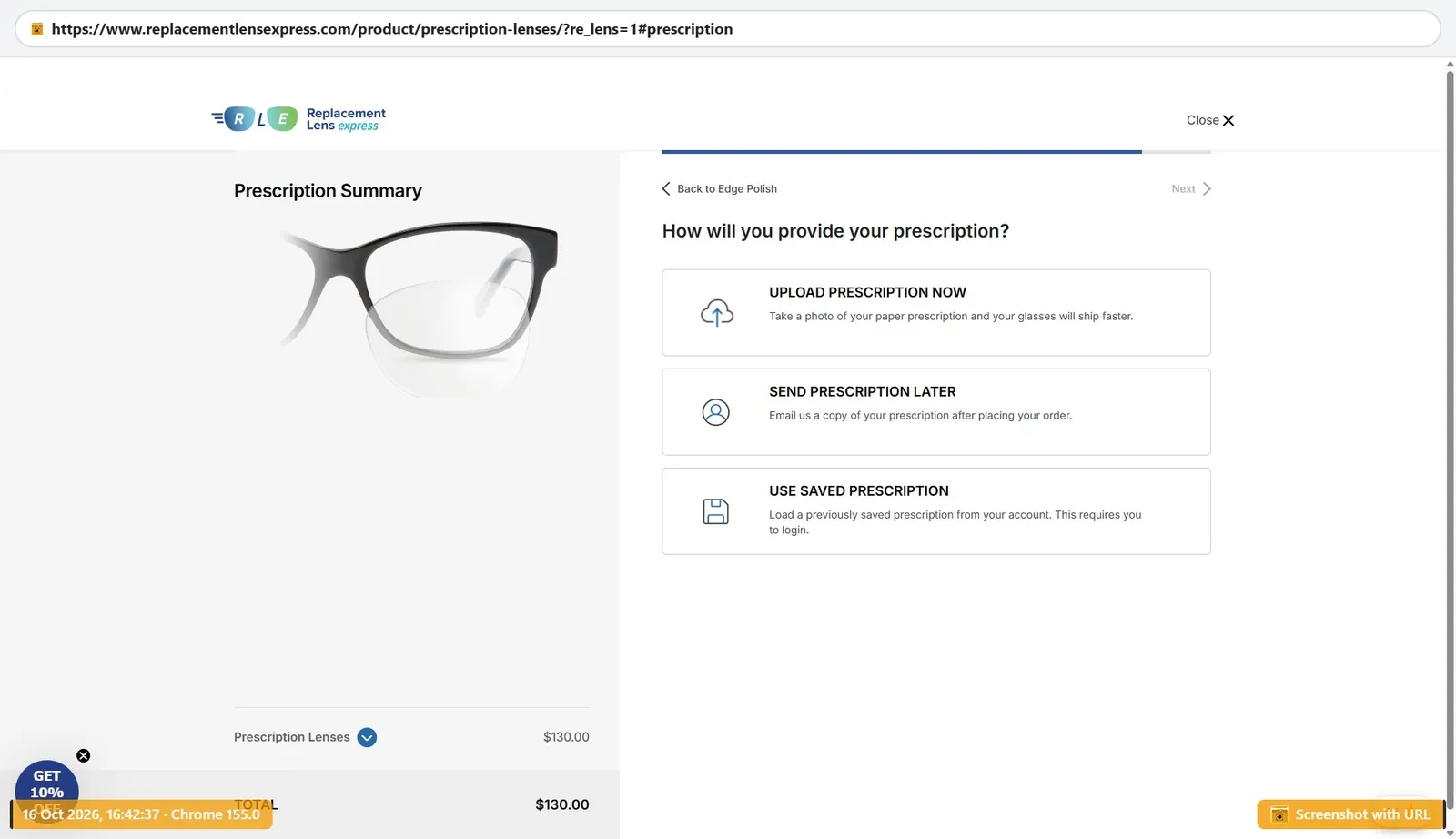Click the URL address field
The width and height of the screenshot is (1456, 839).
pyautogui.click(x=727, y=29)
